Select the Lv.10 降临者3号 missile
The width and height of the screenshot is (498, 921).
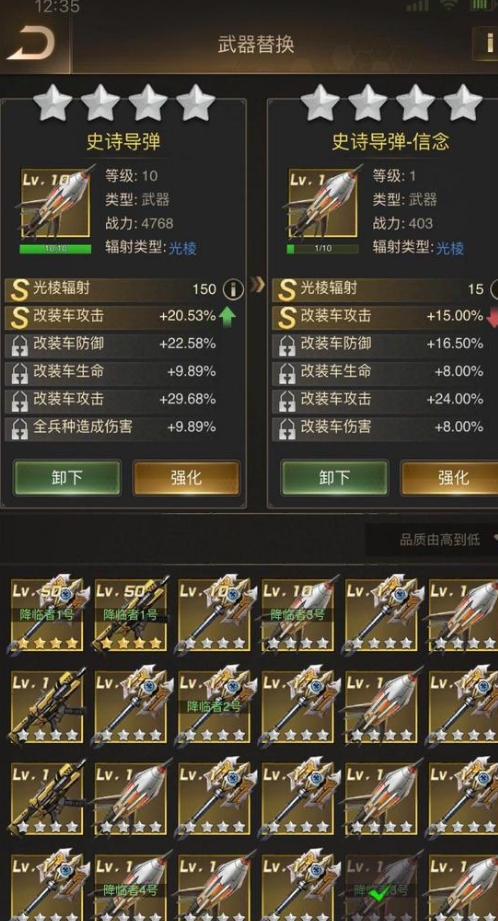click(297, 615)
